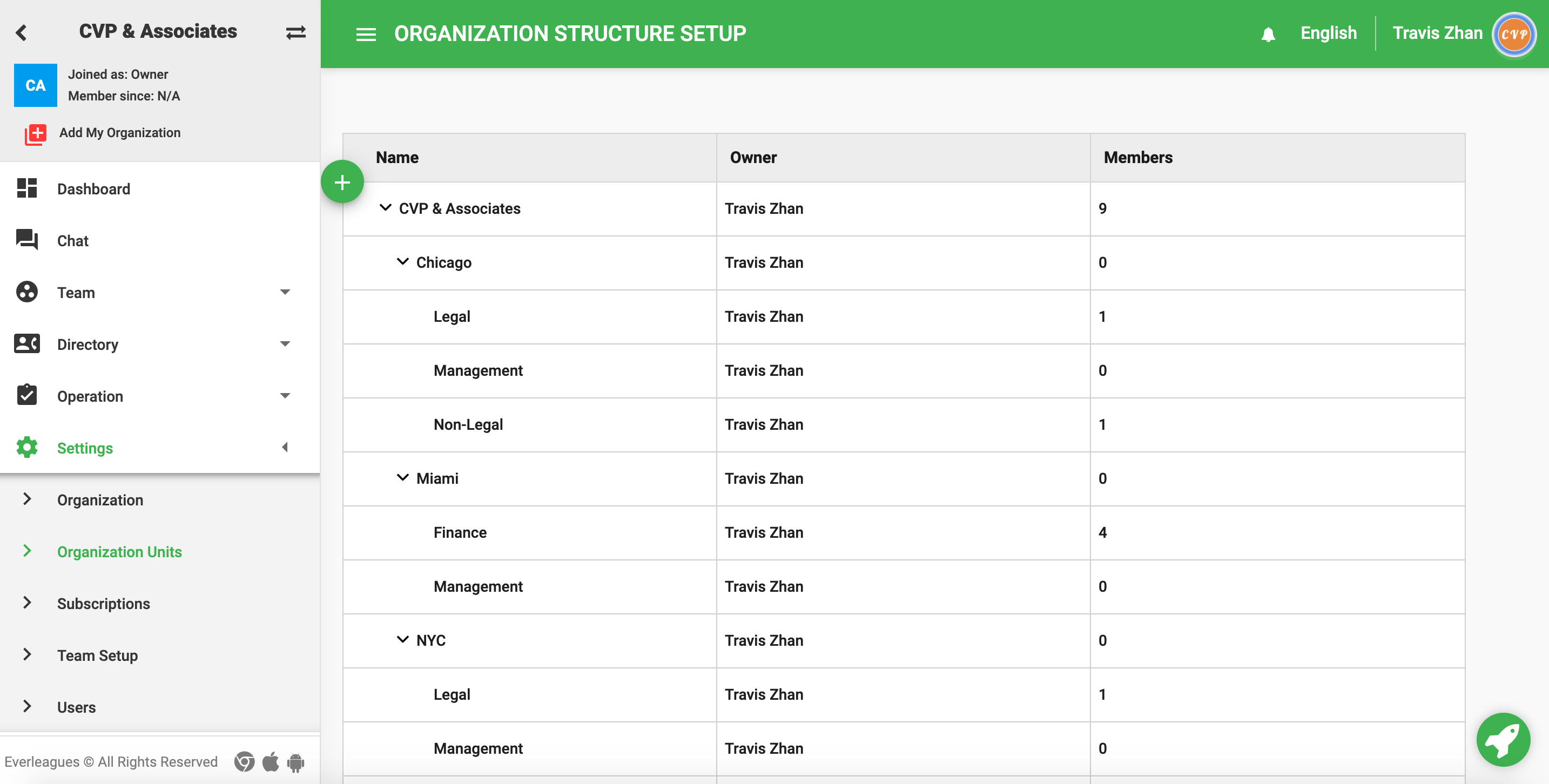This screenshot has width=1549, height=784.
Task: Click the hamburger menu icon in header
Action: [366, 34]
